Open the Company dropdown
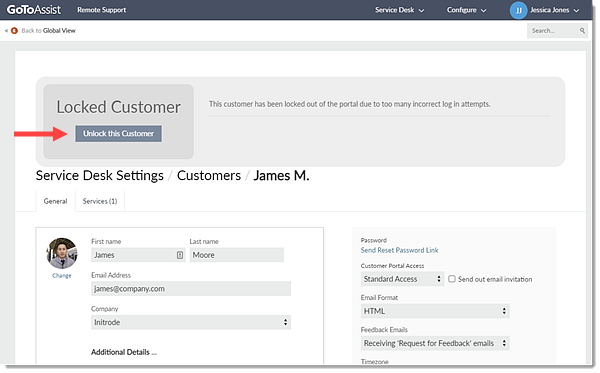Viewport: 600px width, 373px height. tap(191, 323)
